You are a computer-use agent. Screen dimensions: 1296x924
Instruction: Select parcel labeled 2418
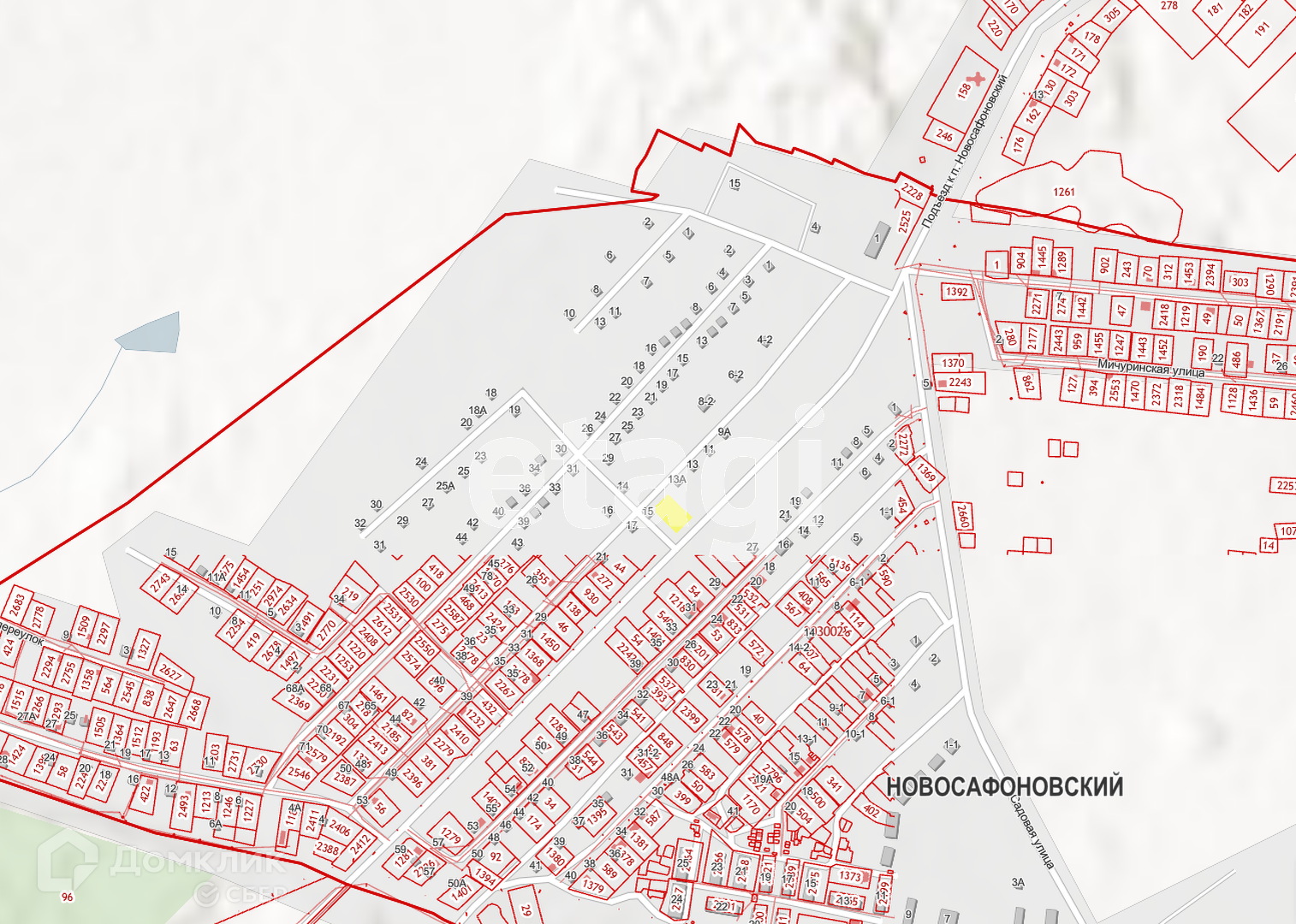tap(1164, 314)
